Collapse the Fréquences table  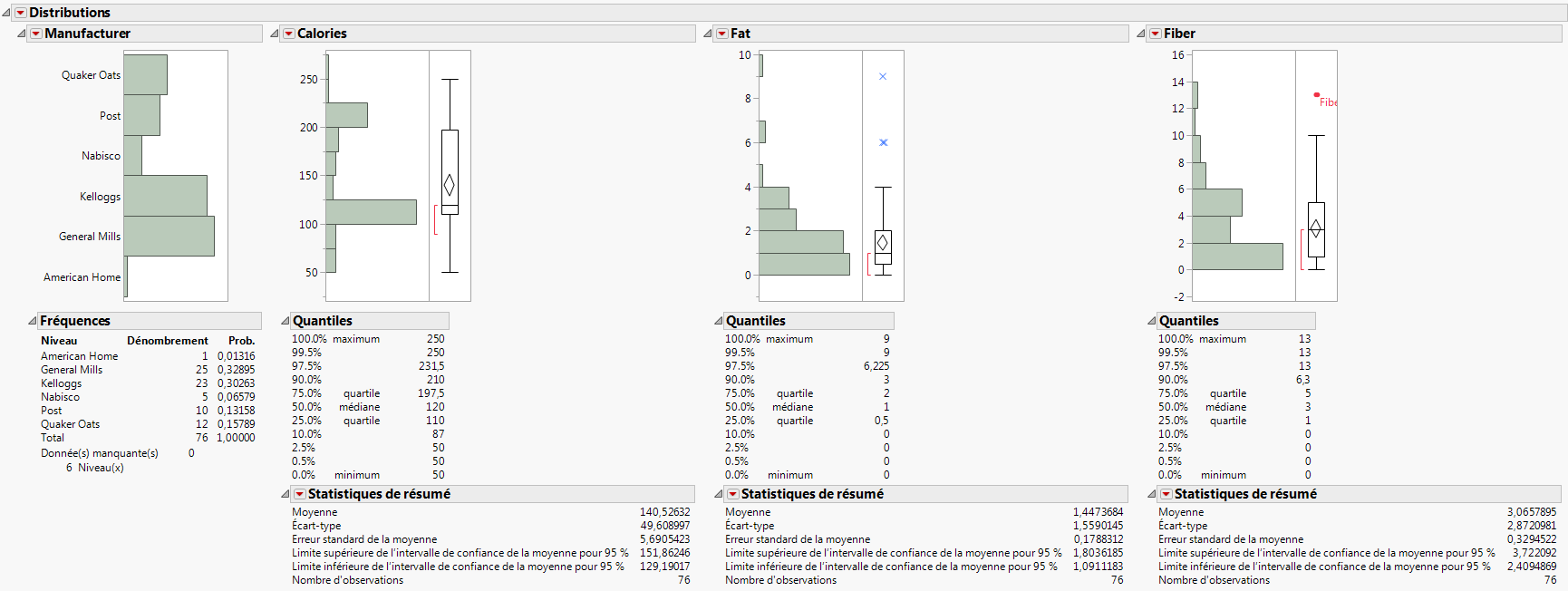click(33, 321)
